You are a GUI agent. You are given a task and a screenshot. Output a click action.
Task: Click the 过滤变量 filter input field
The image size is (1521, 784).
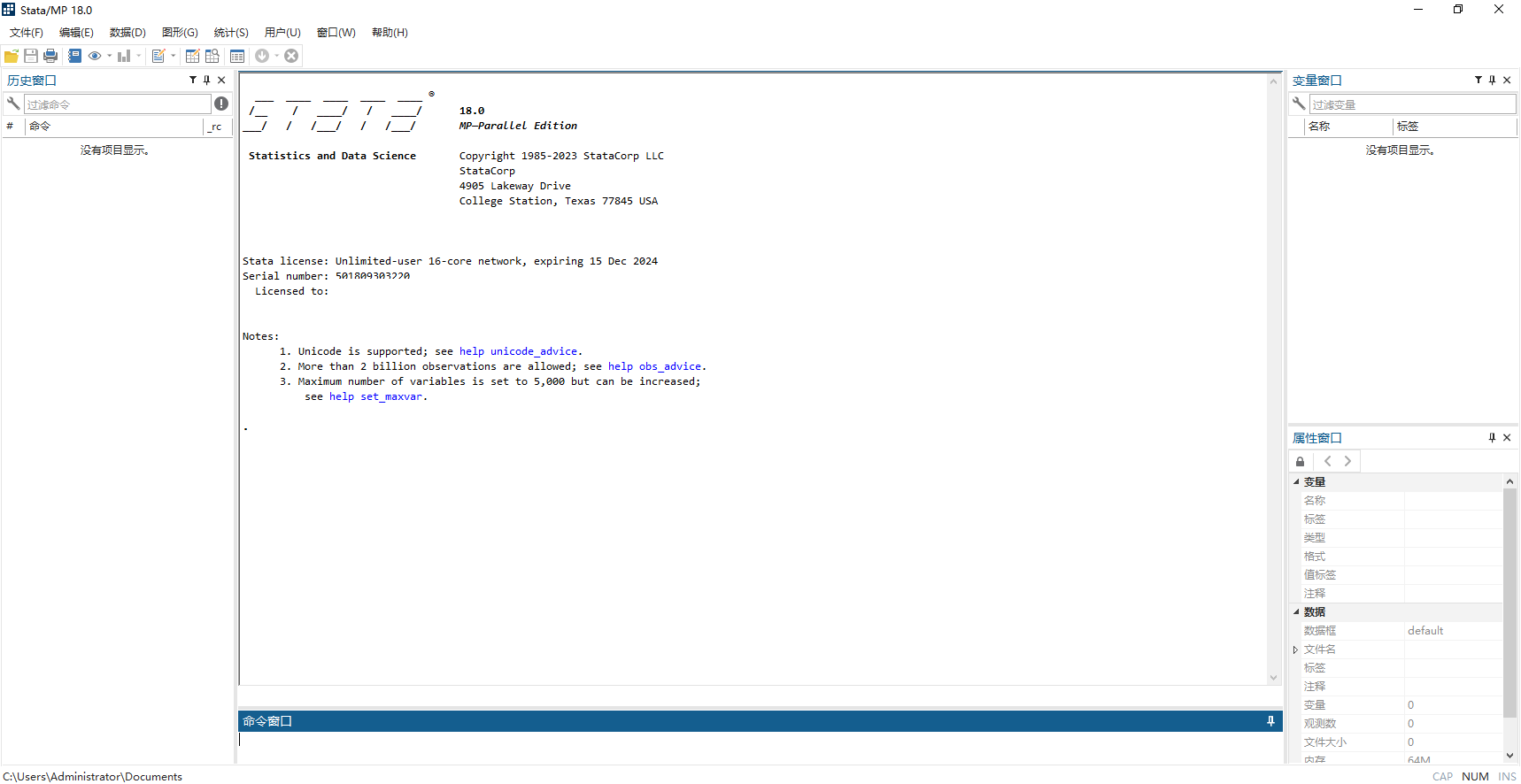1412,104
